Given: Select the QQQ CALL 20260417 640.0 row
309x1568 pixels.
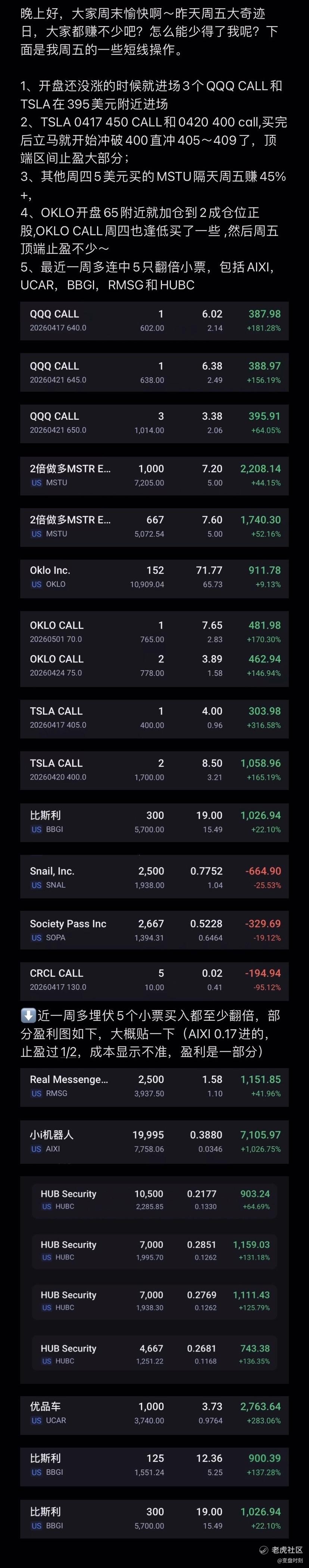Looking at the screenshot, I should point(154,320).
